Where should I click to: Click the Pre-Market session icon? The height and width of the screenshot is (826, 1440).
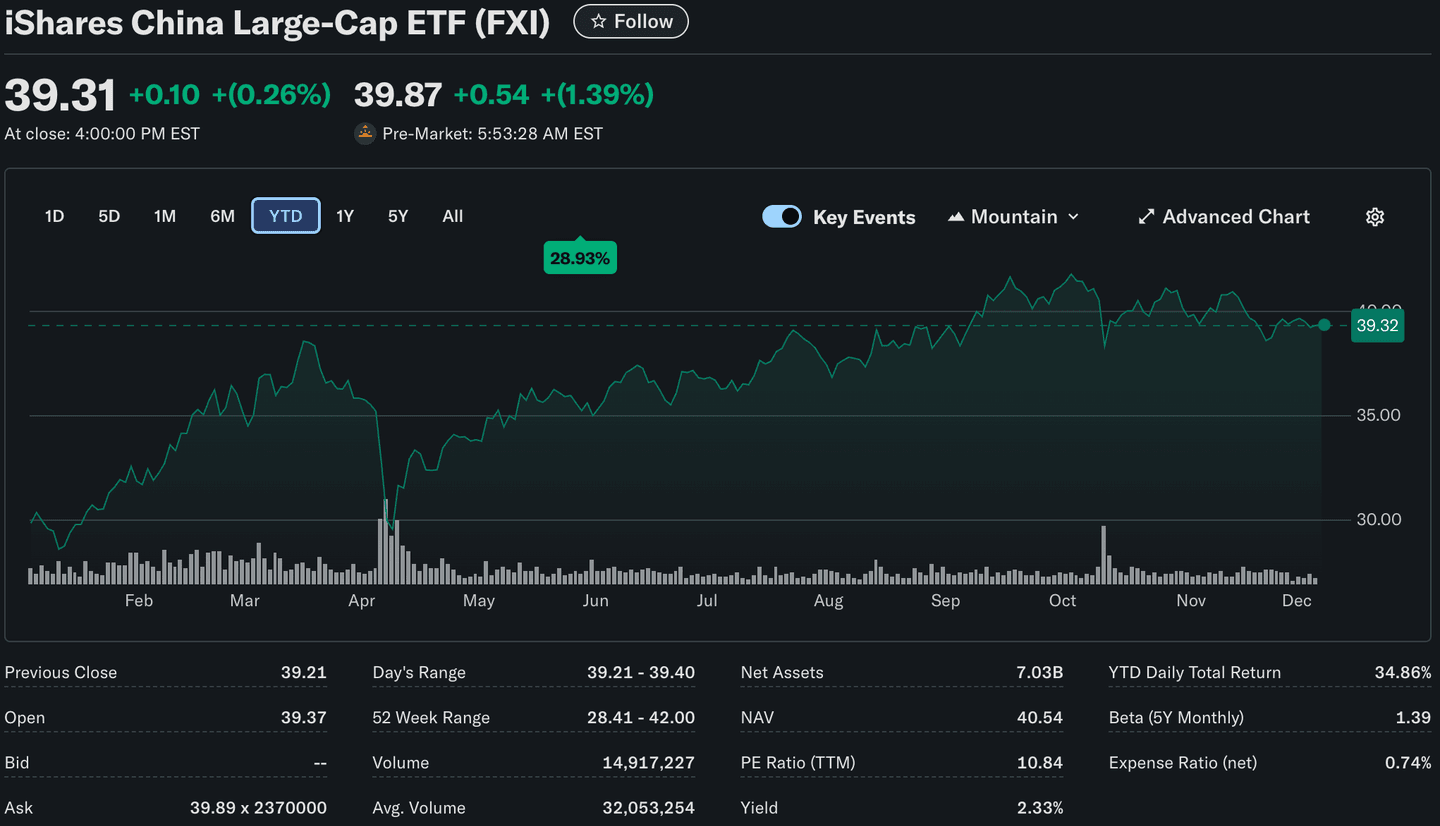(366, 132)
